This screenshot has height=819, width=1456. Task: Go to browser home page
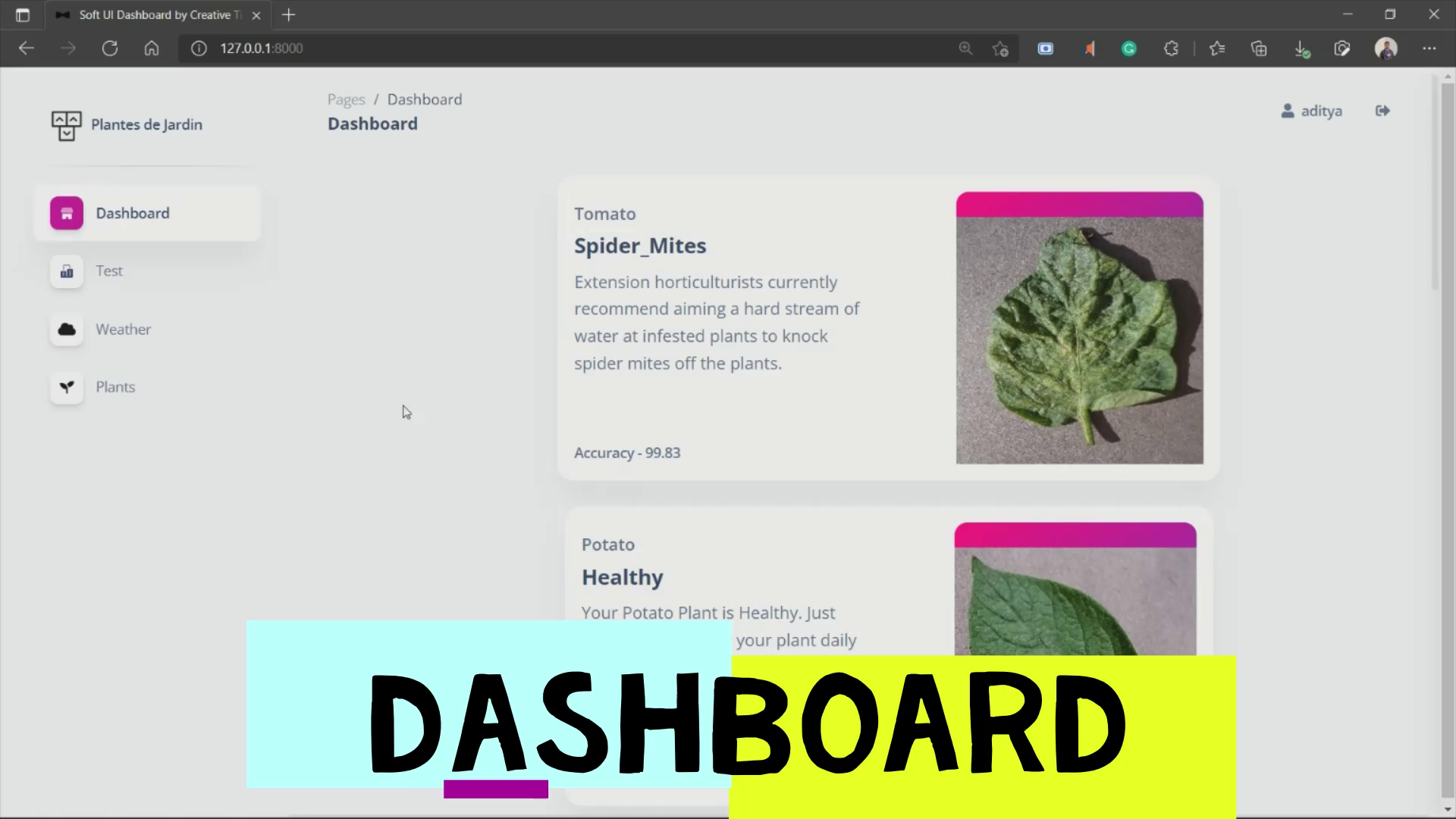point(152,49)
